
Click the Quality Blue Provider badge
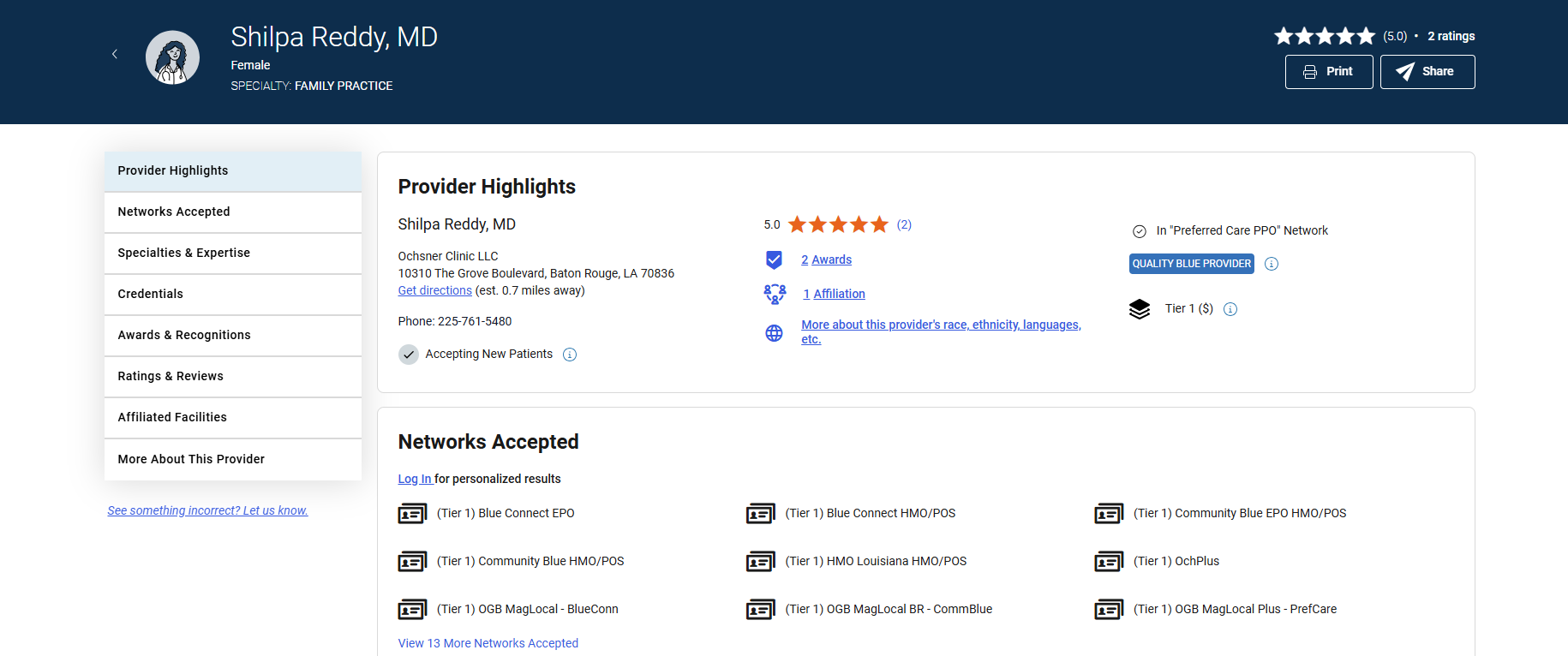click(1191, 264)
